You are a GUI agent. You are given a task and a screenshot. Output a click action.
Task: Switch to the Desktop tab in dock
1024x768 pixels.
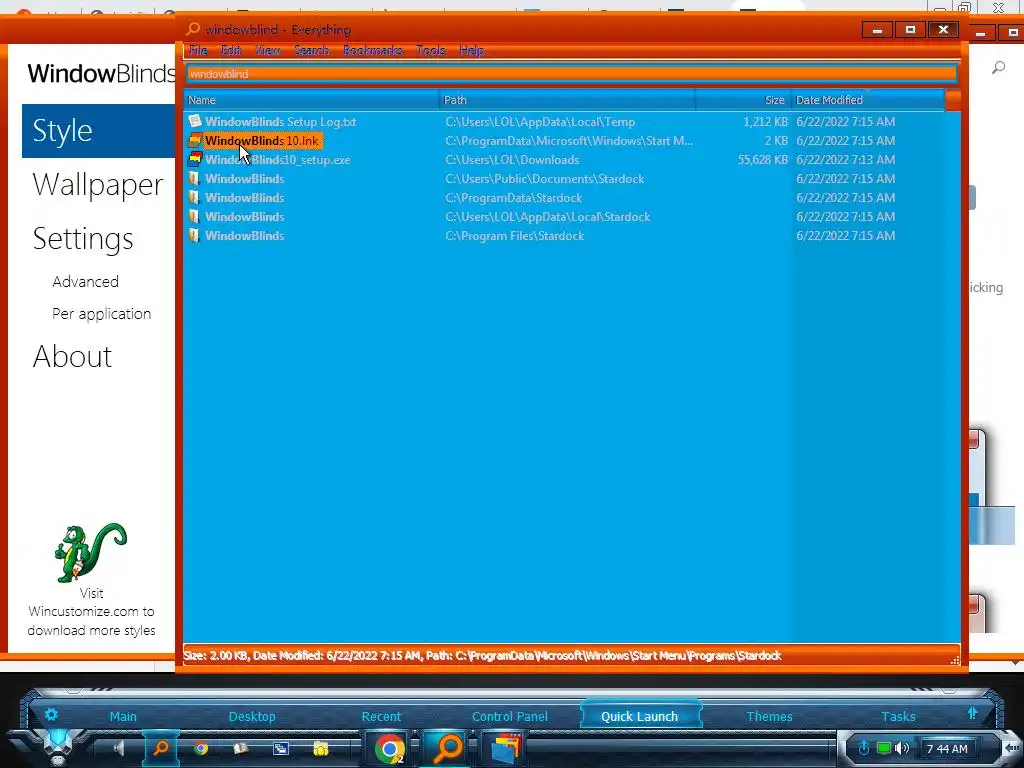tap(252, 716)
